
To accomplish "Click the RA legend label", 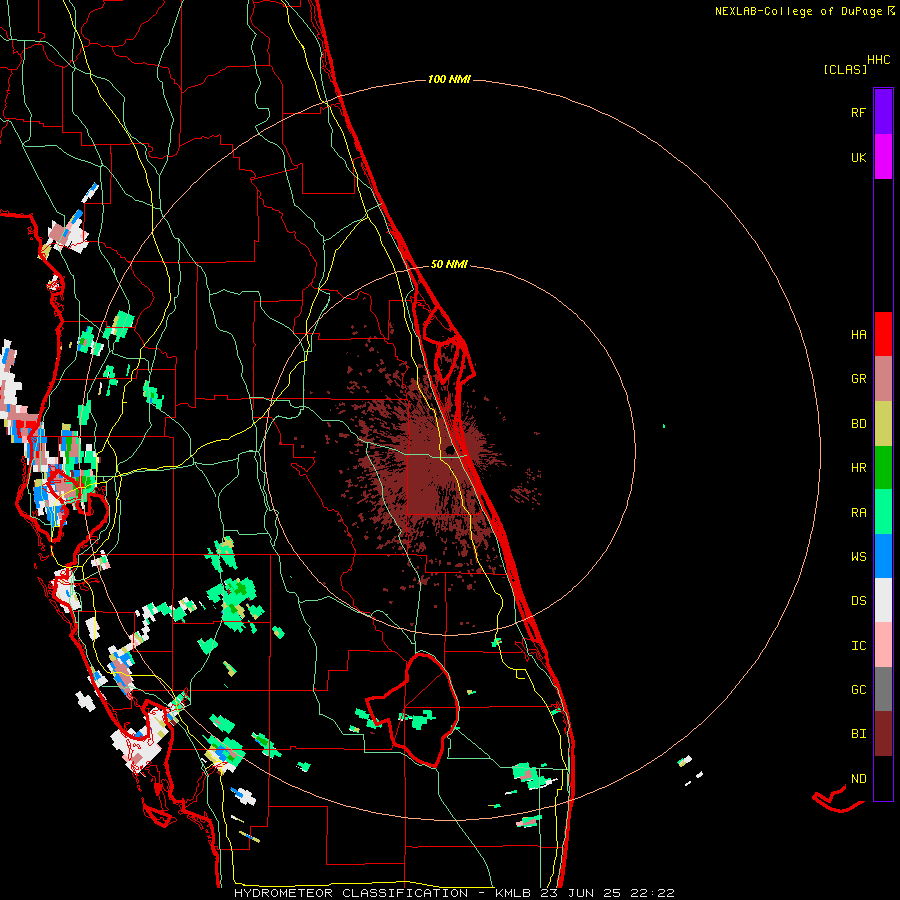I will (x=858, y=512).
